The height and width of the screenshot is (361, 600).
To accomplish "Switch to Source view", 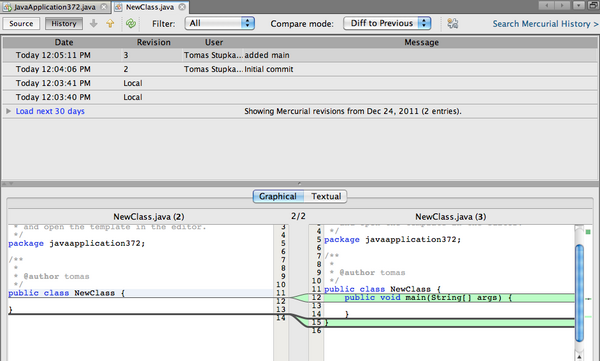I will 21,24.
